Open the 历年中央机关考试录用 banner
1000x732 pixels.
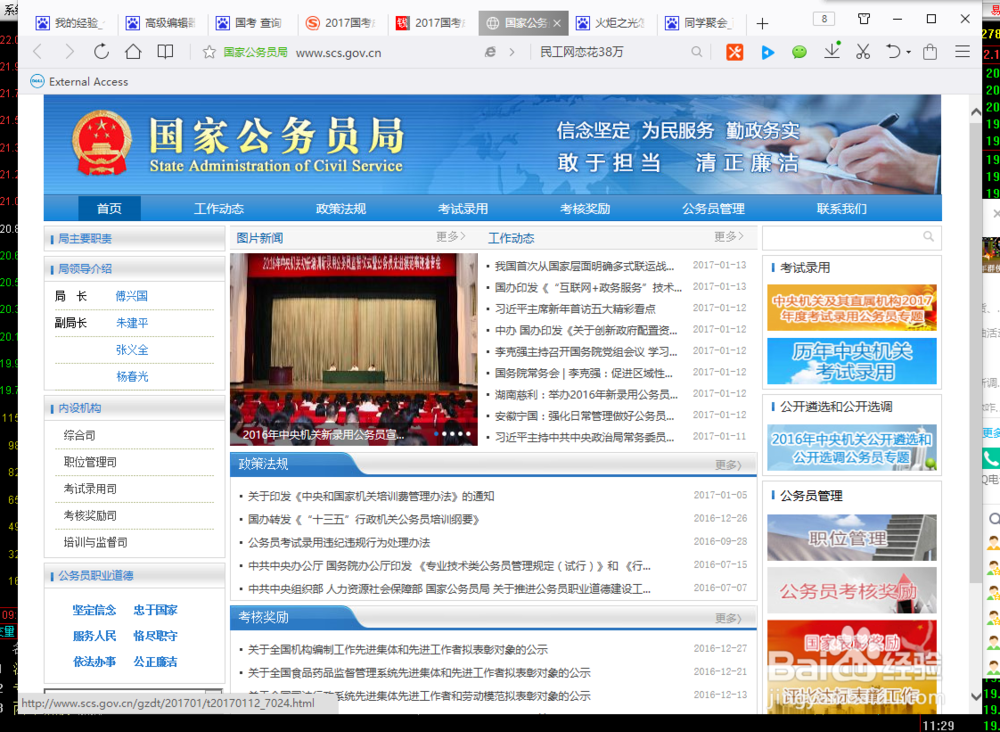tap(851, 361)
